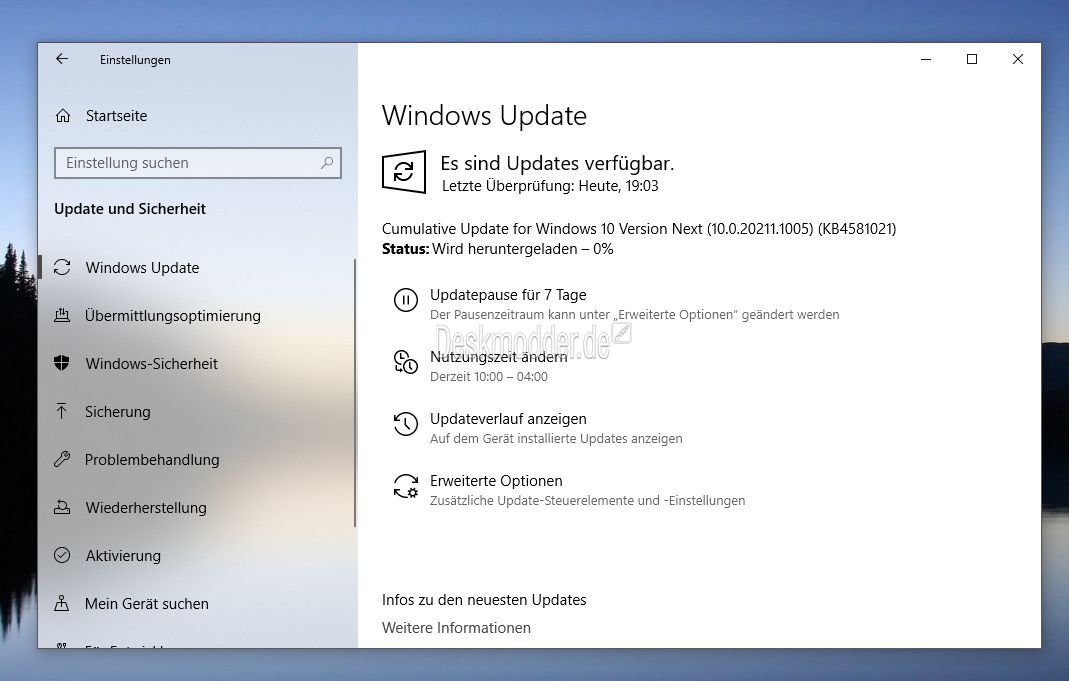Click the search magnifier icon

(x=327, y=163)
